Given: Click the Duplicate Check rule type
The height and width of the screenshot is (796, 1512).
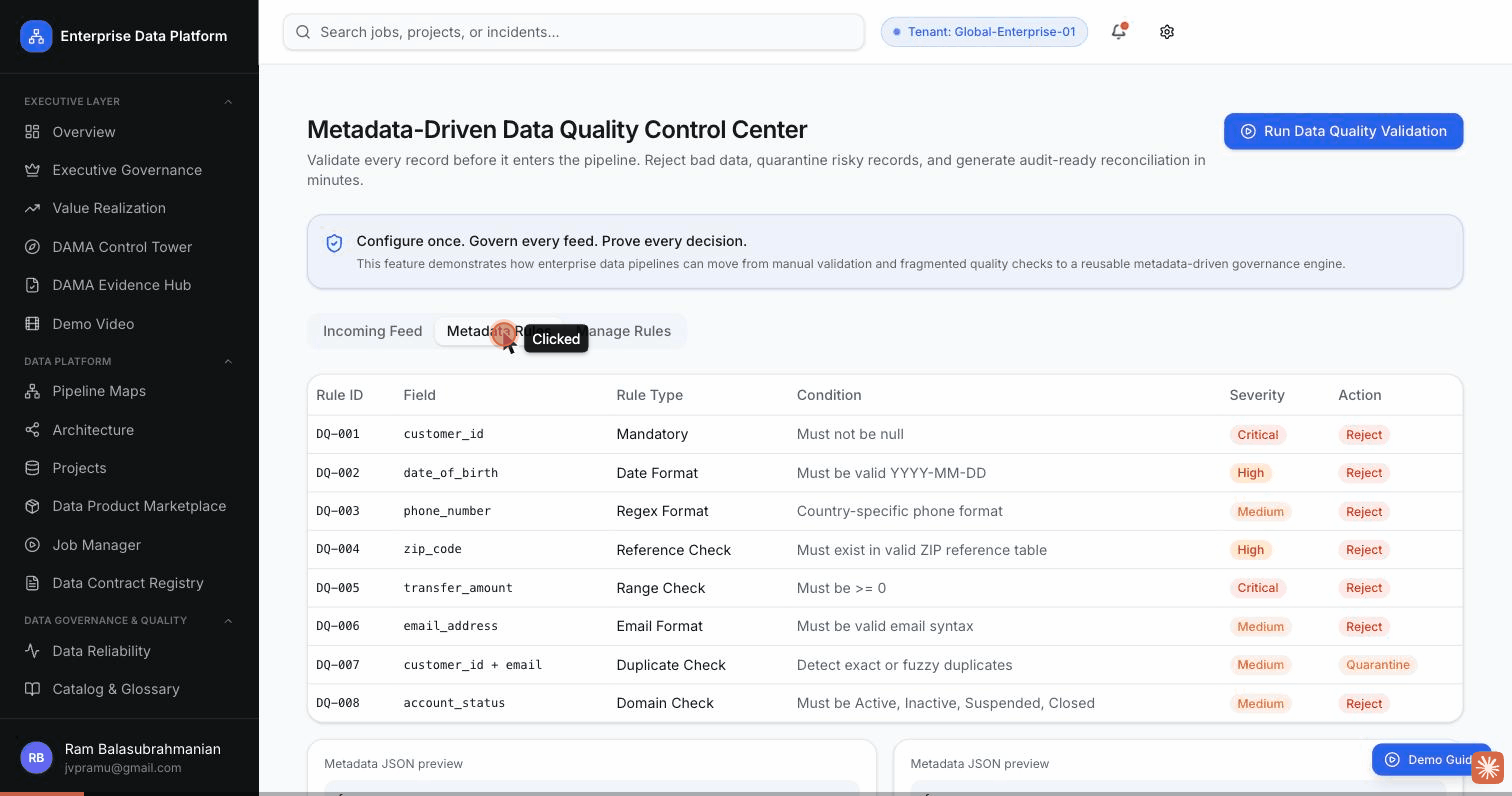Looking at the screenshot, I should [671, 665].
